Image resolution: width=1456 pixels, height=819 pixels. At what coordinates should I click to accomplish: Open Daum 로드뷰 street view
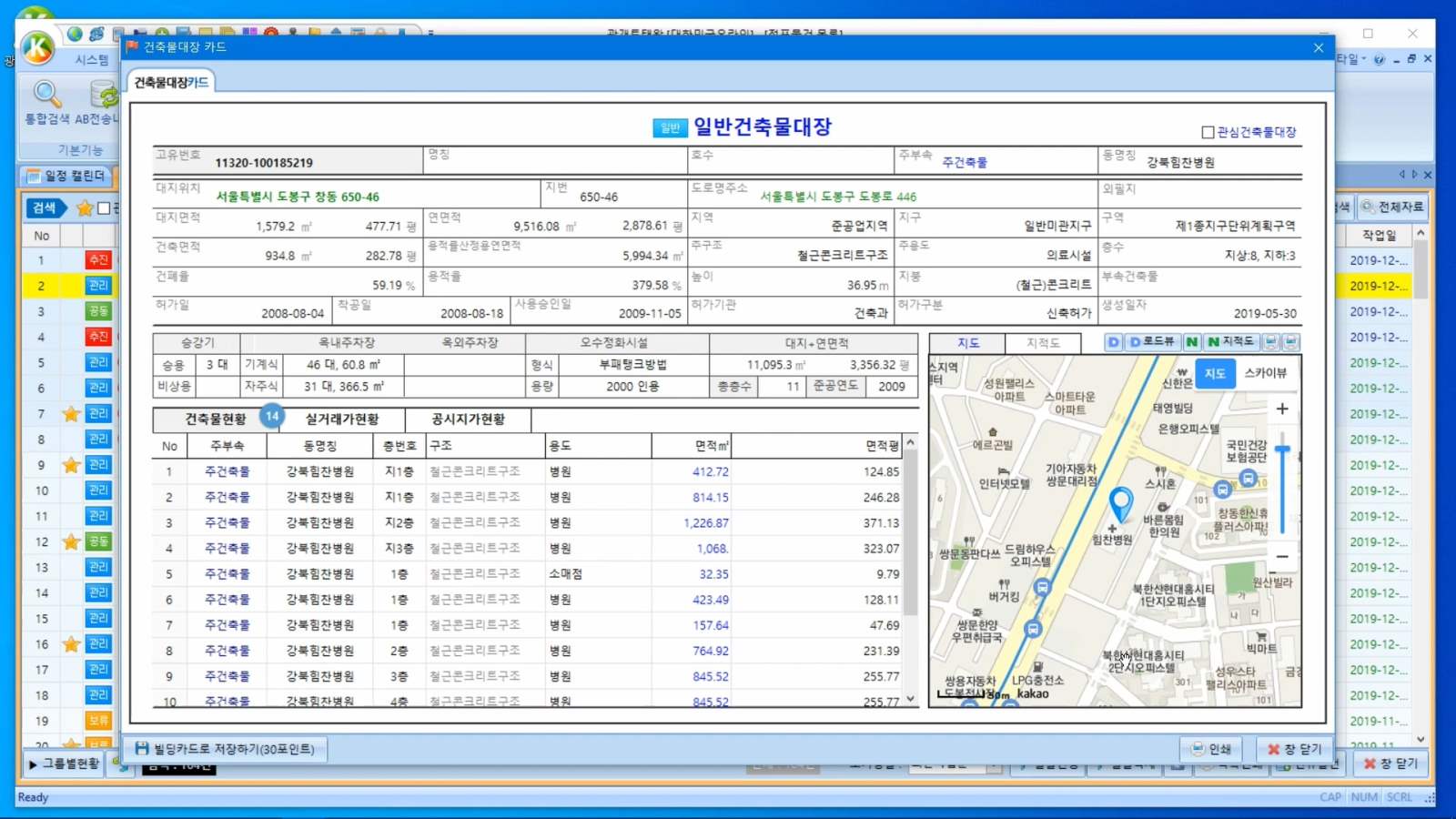point(1152,342)
